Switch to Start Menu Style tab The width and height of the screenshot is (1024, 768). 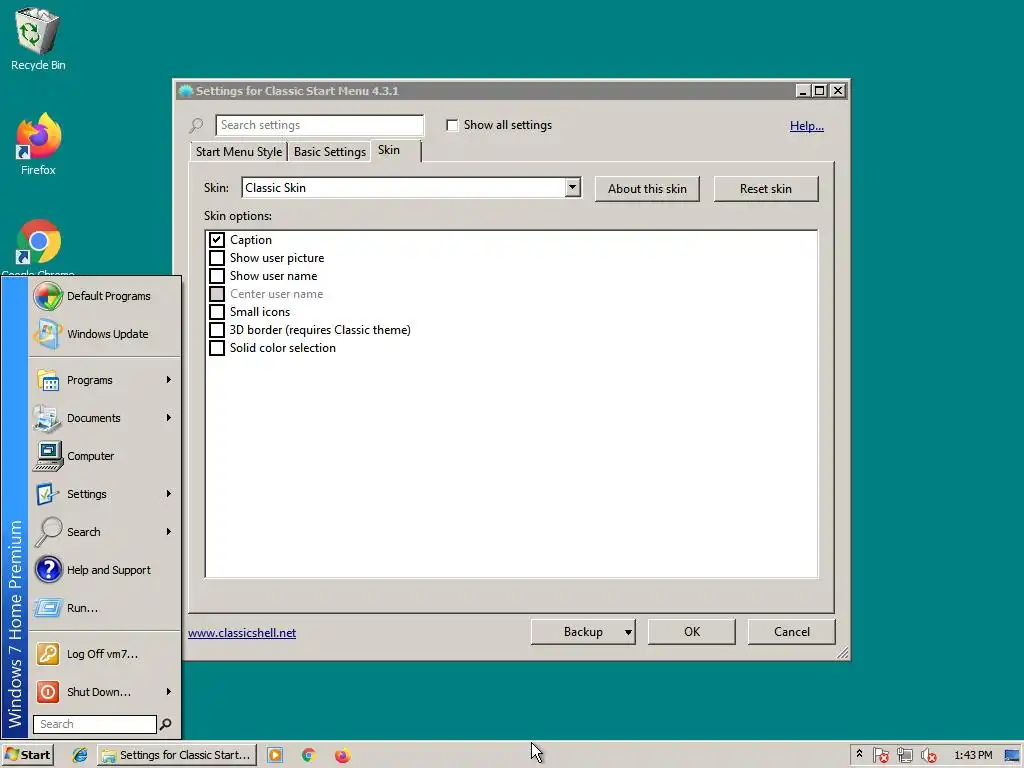[238, 152]
